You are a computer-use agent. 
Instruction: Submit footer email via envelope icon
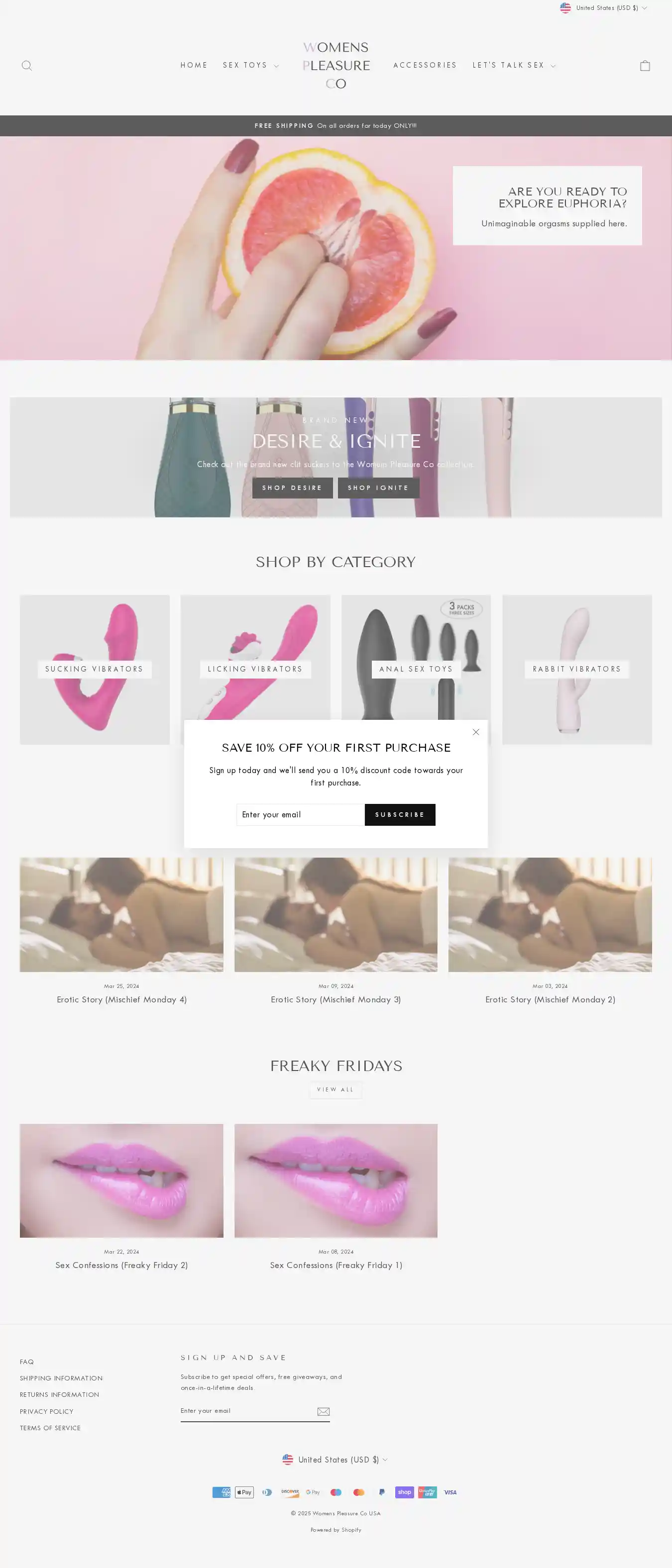tap(324, 1411)
